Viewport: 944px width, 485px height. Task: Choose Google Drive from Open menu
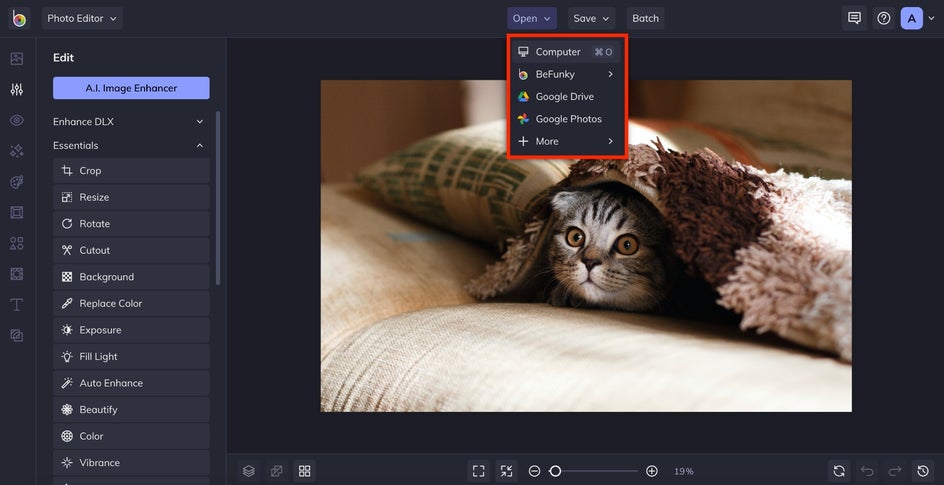pos(566,96)
